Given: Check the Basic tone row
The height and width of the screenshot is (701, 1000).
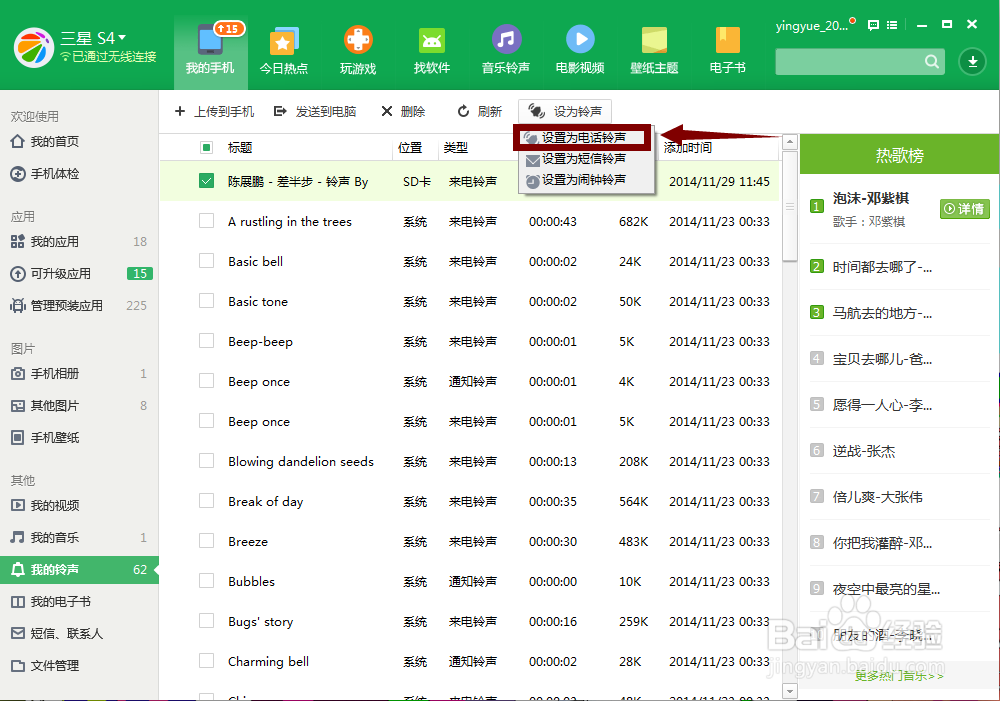Looking at the screenshot, I should [206, 300].
